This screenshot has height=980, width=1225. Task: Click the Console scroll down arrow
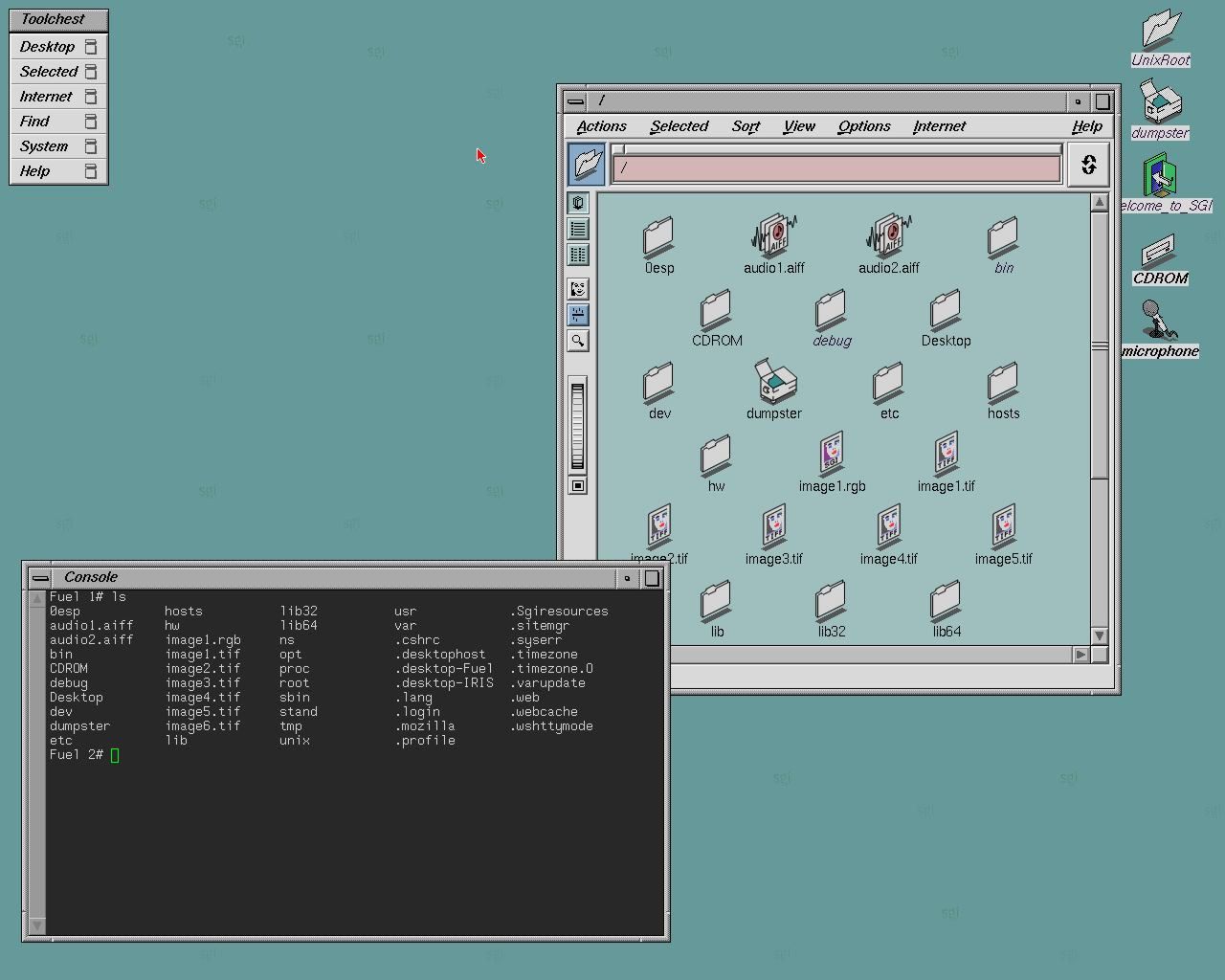coord(36,925)
